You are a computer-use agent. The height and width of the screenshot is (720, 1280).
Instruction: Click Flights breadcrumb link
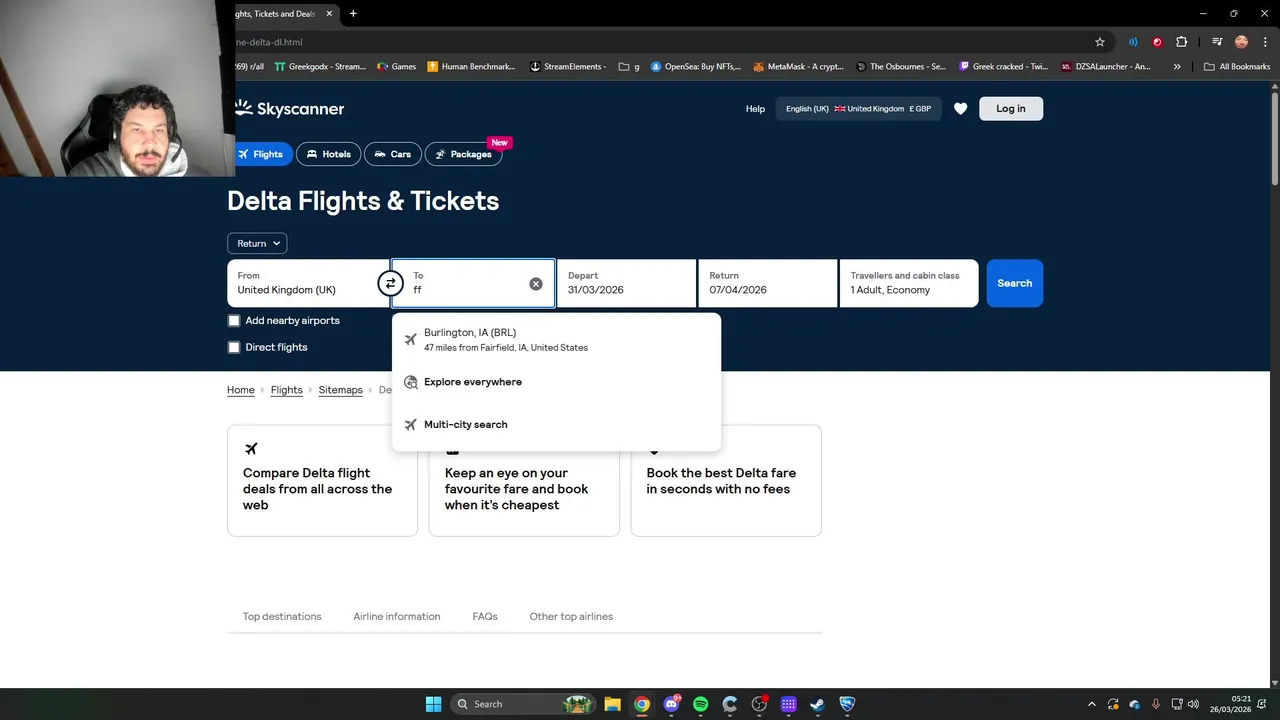coord(287,390)
